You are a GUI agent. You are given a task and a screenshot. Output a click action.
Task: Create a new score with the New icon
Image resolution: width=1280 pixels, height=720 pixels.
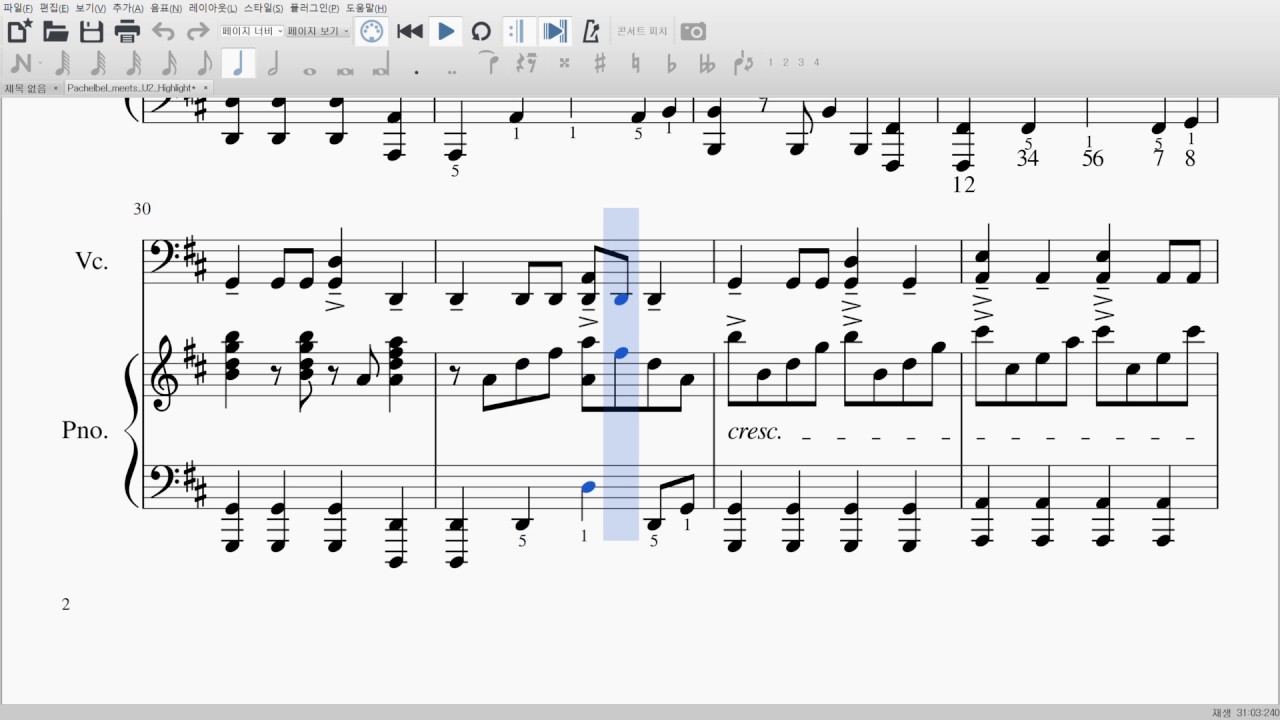point(19,31)
